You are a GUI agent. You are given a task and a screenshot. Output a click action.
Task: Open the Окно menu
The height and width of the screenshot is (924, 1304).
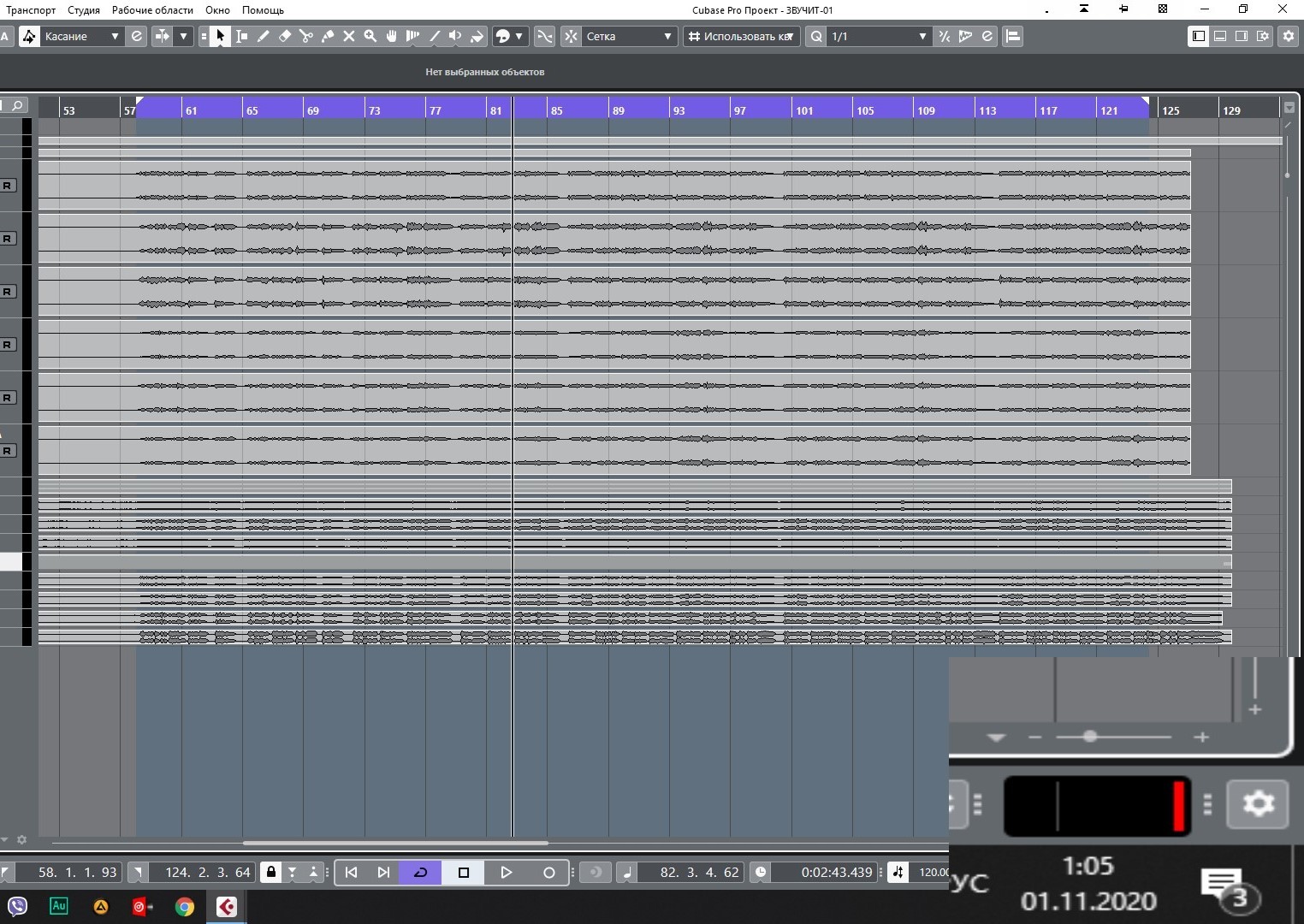pyautogui.click(x=217, y=10)
